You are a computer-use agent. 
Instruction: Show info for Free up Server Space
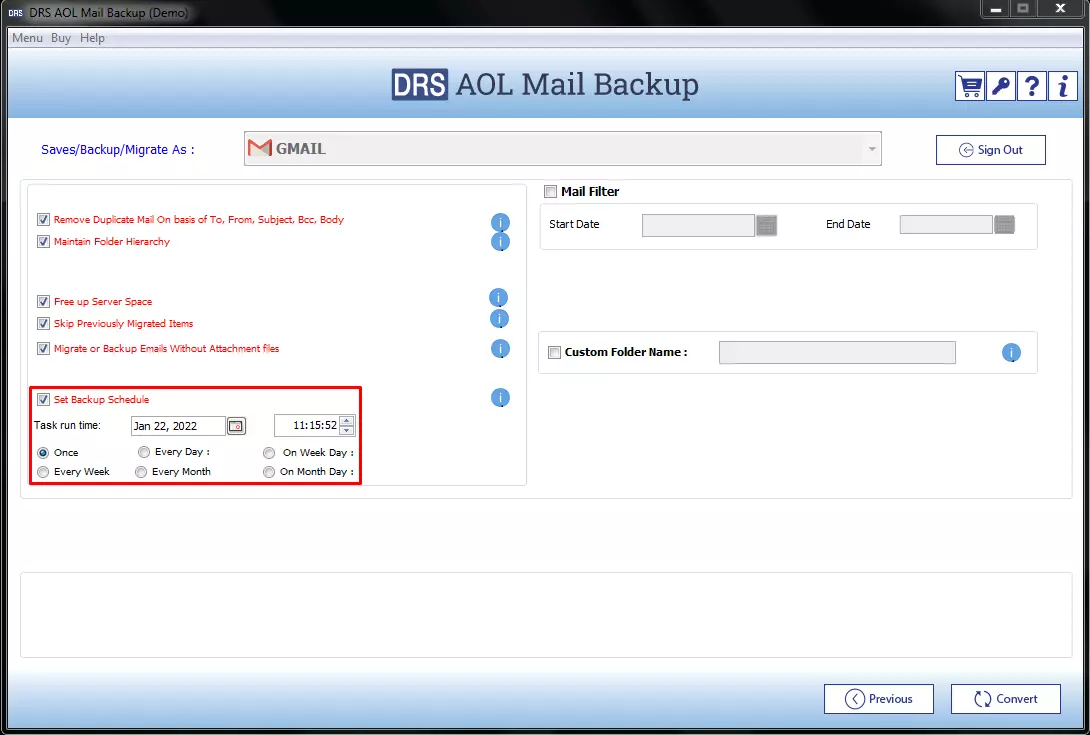point(498,298)
